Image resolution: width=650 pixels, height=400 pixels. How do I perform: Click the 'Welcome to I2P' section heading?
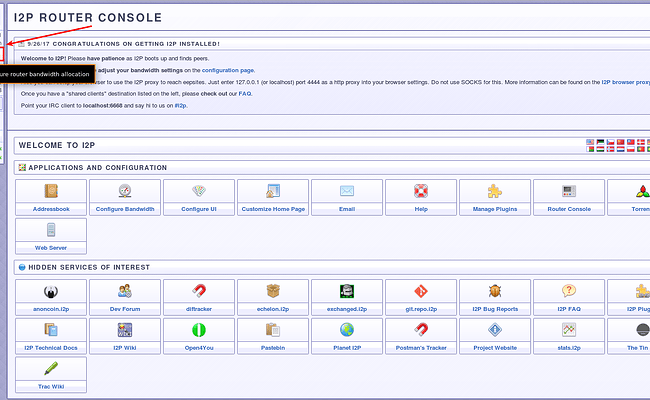[57, 145]
